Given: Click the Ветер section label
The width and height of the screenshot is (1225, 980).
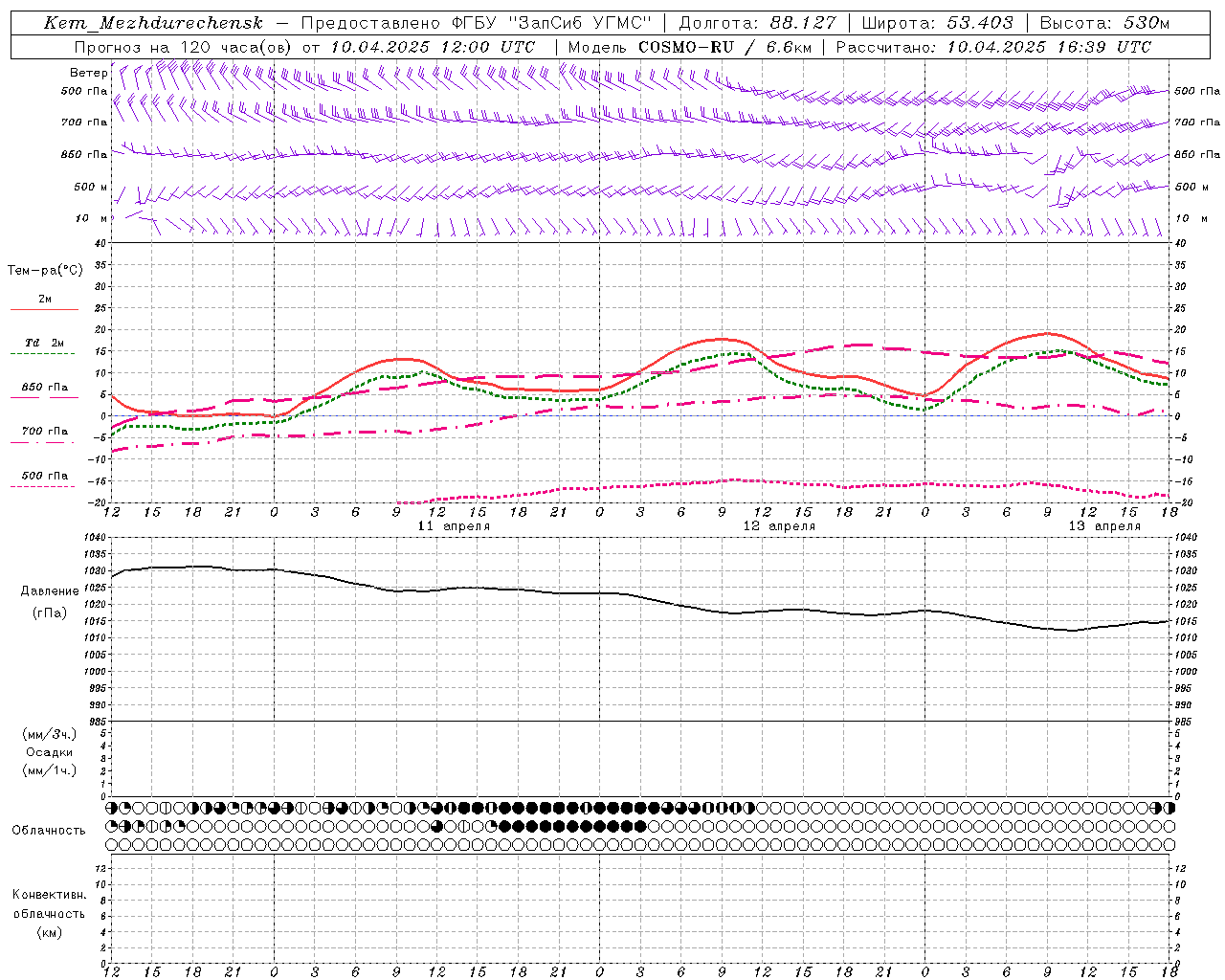Looking at the screenshot, I should coord(88,73).
